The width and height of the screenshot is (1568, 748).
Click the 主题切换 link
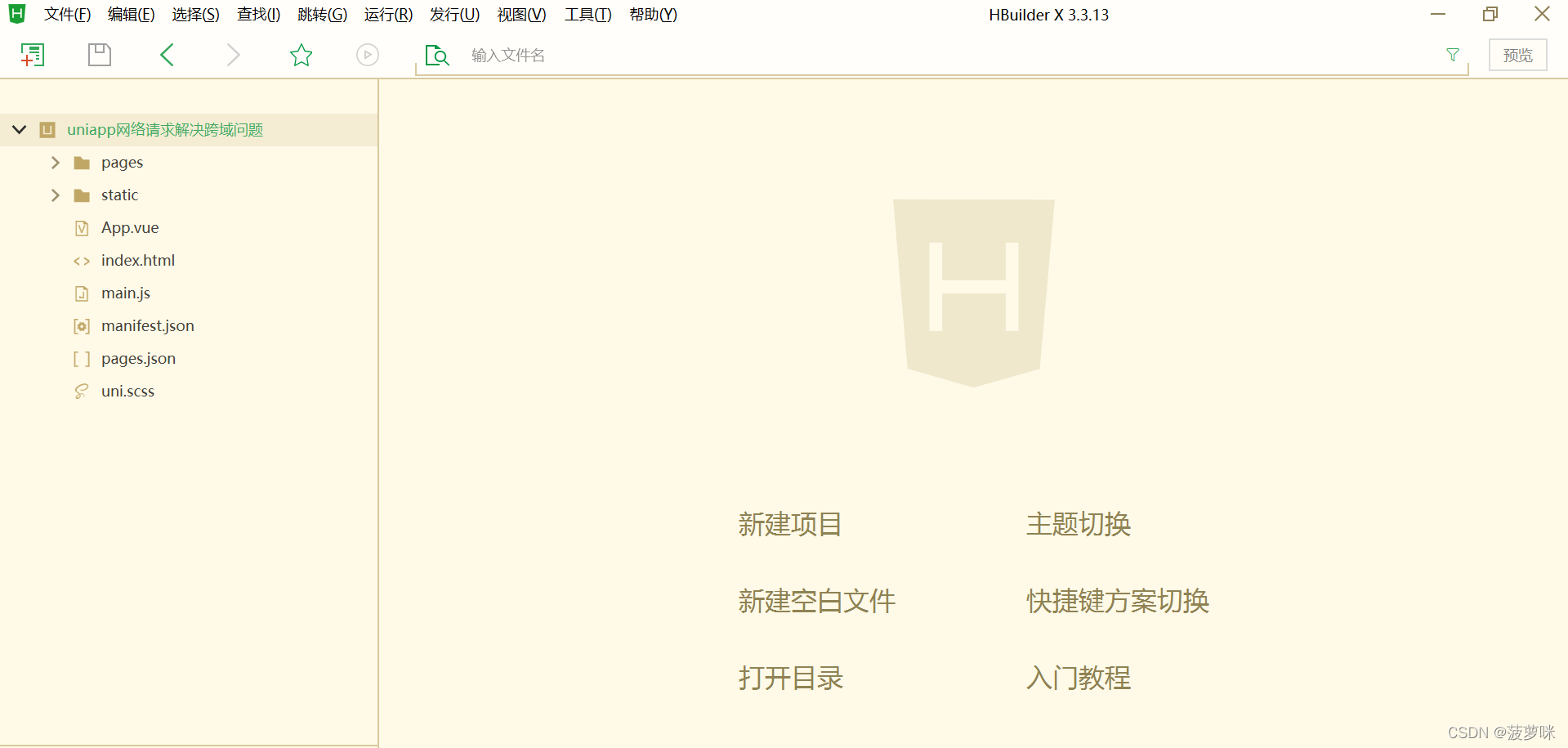pyautogui.click(x=1079, y=525)
